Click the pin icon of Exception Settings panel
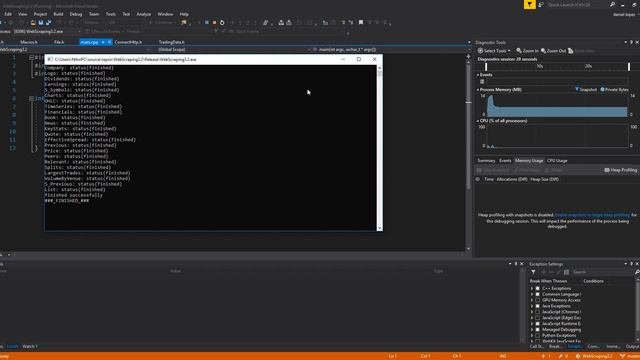 (x=631, y=264)
